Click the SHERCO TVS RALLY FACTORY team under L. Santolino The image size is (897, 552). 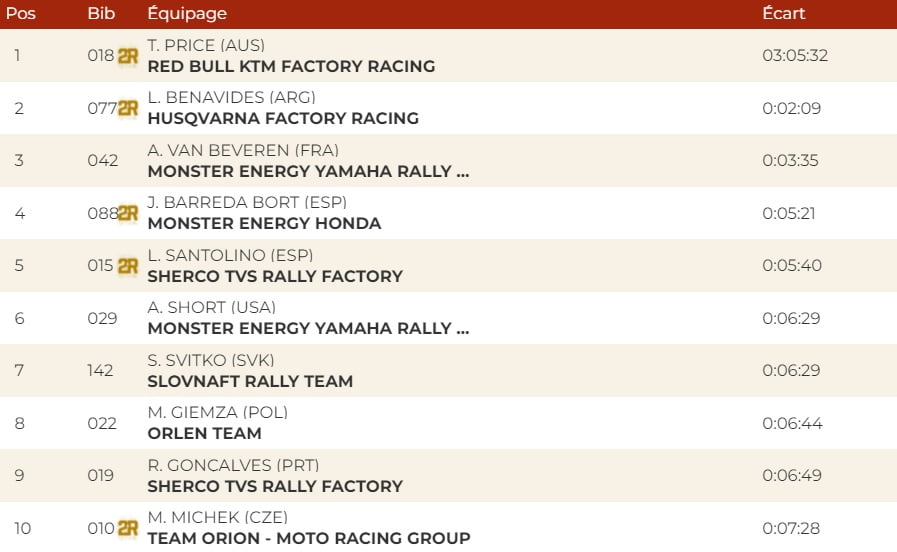coord(275,276)
